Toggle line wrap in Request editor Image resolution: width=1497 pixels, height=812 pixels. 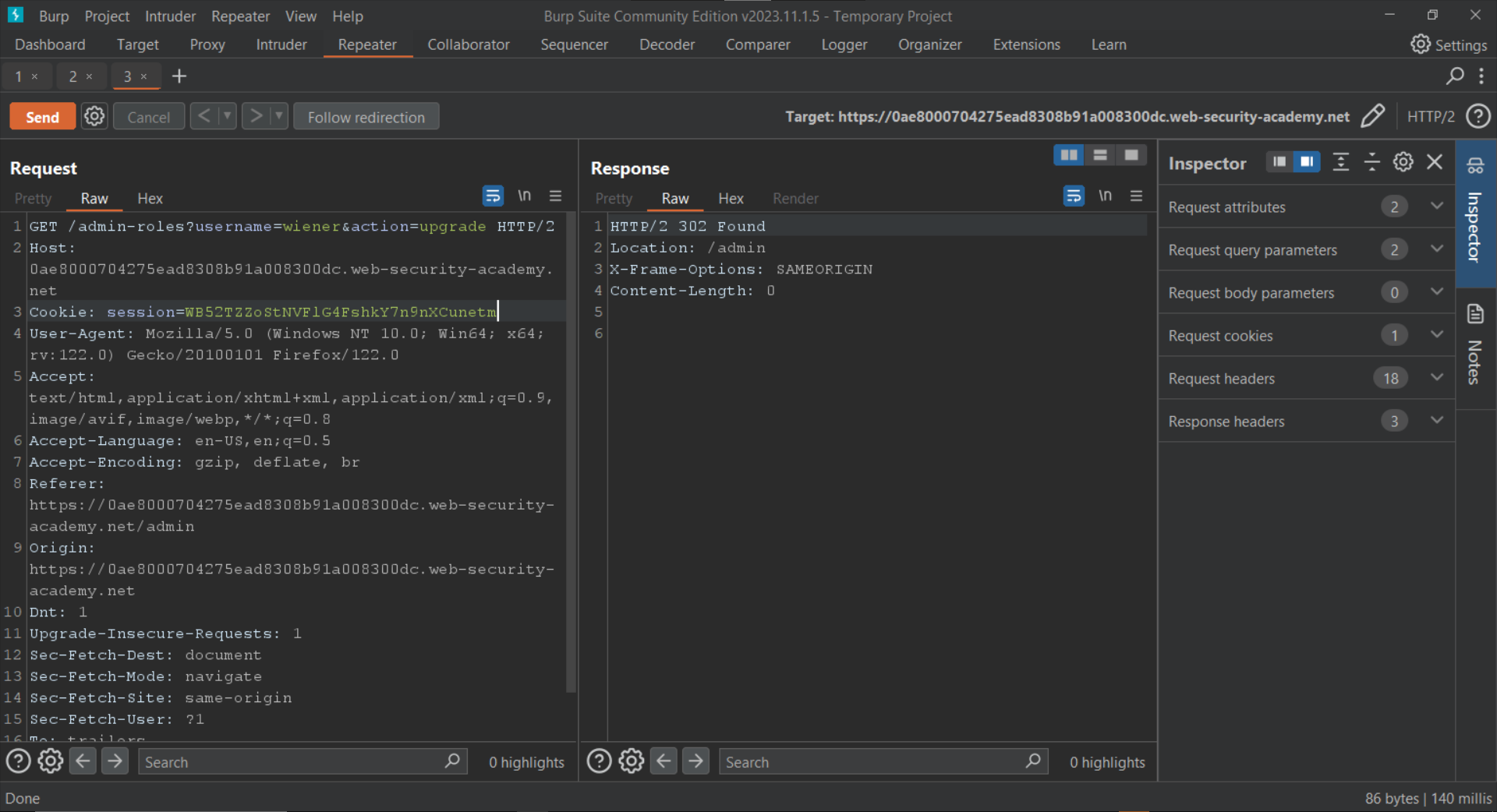493,196
